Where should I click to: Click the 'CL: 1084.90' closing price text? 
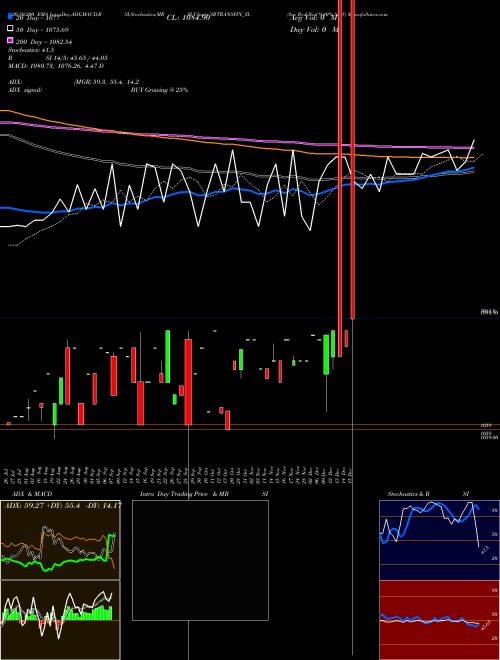click(x=188, y=18)
